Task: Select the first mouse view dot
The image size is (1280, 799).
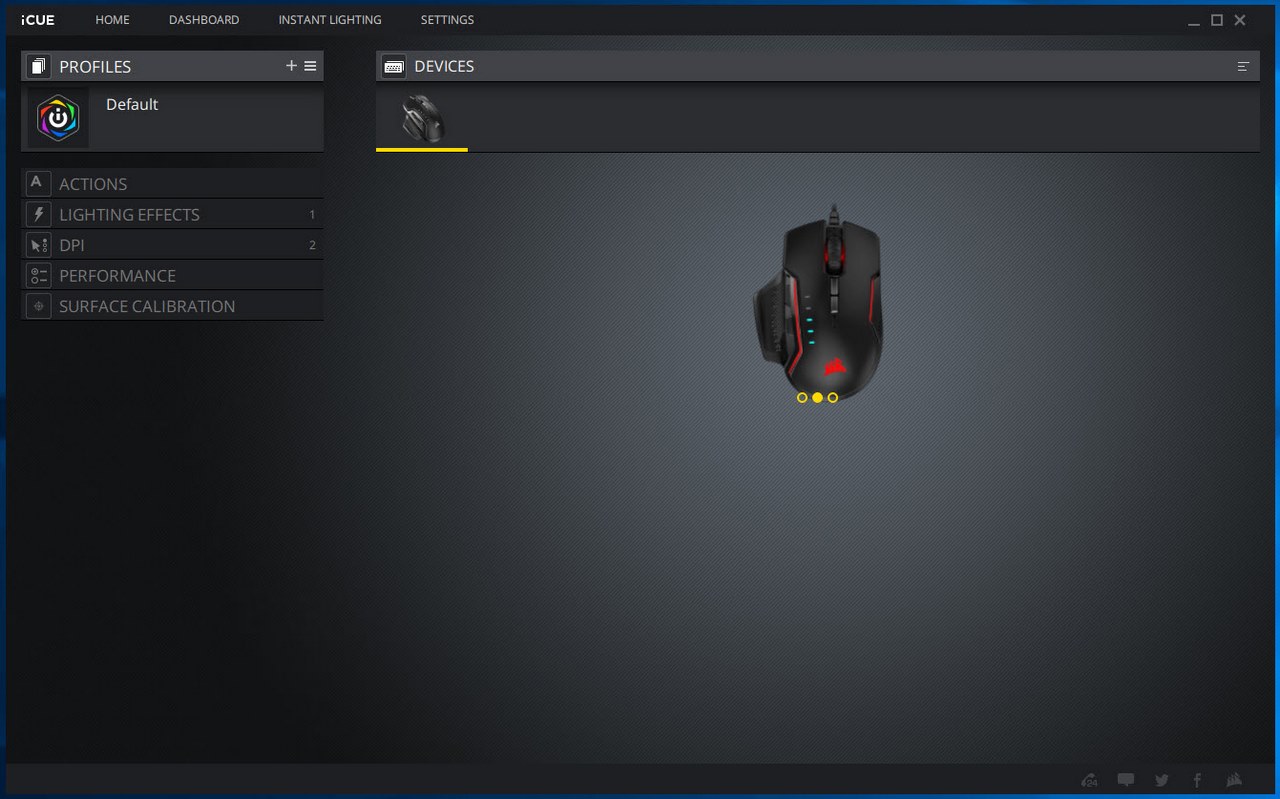Action: pyautogui.click(x=802, y=397)
